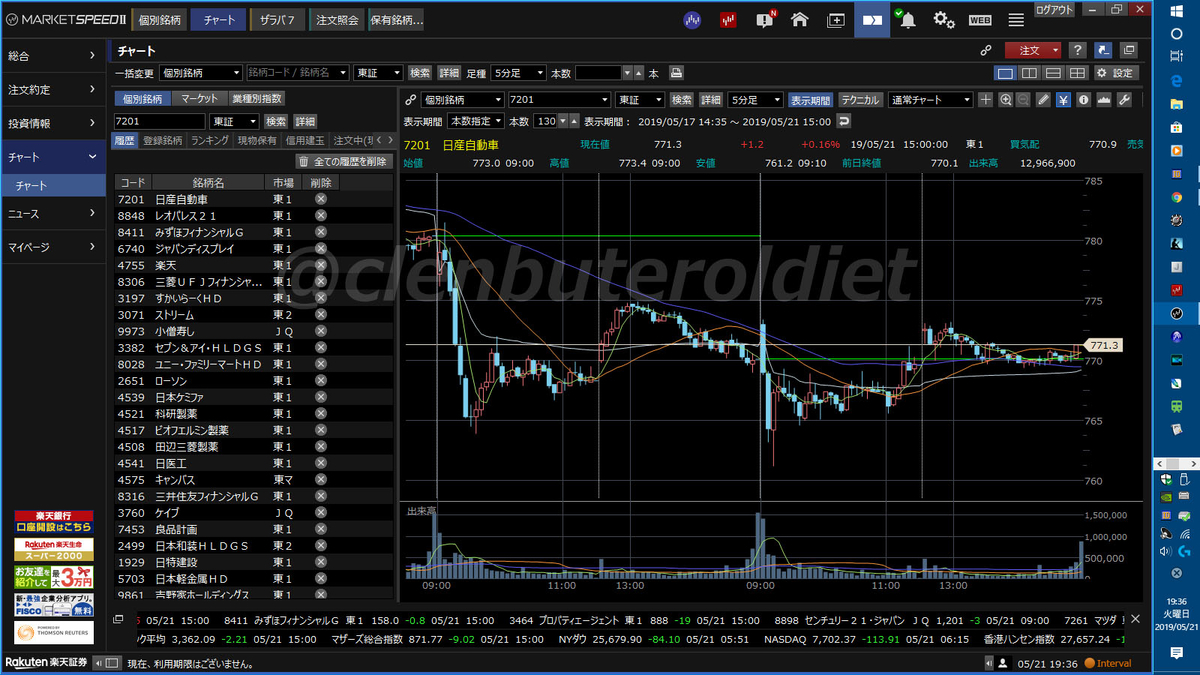Viewport: 1200px width, 675px height.
Task: Open 投資情報 in the sidebar
Action: click(53, 124)
